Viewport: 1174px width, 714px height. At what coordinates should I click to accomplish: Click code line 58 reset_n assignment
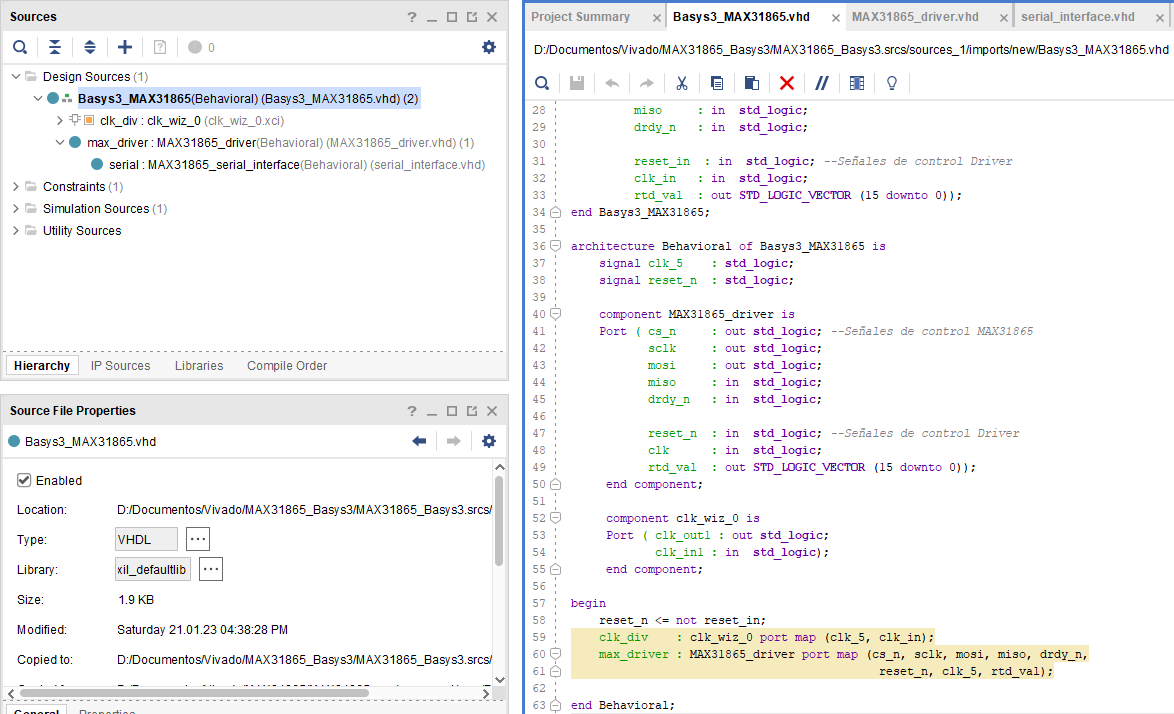pyautogui.click(x=682, y=620)
